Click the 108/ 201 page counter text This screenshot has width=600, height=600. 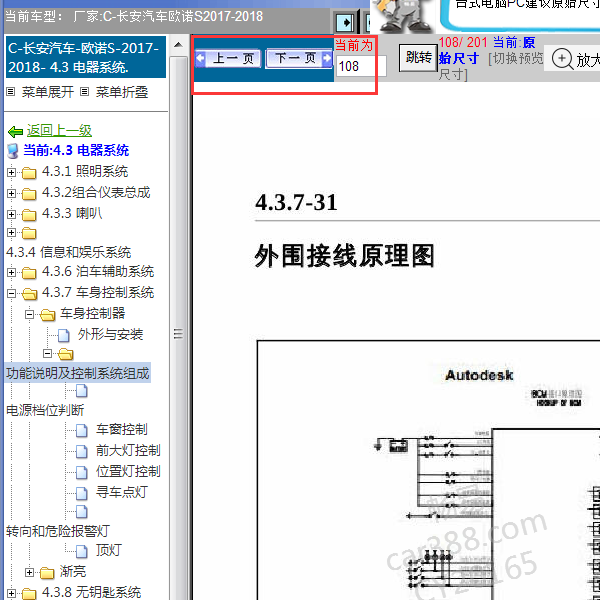tap(463, 42)
